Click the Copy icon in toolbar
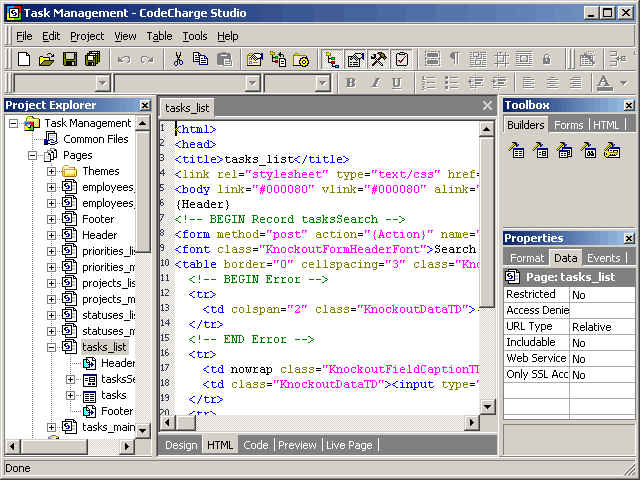 point(200,60)
